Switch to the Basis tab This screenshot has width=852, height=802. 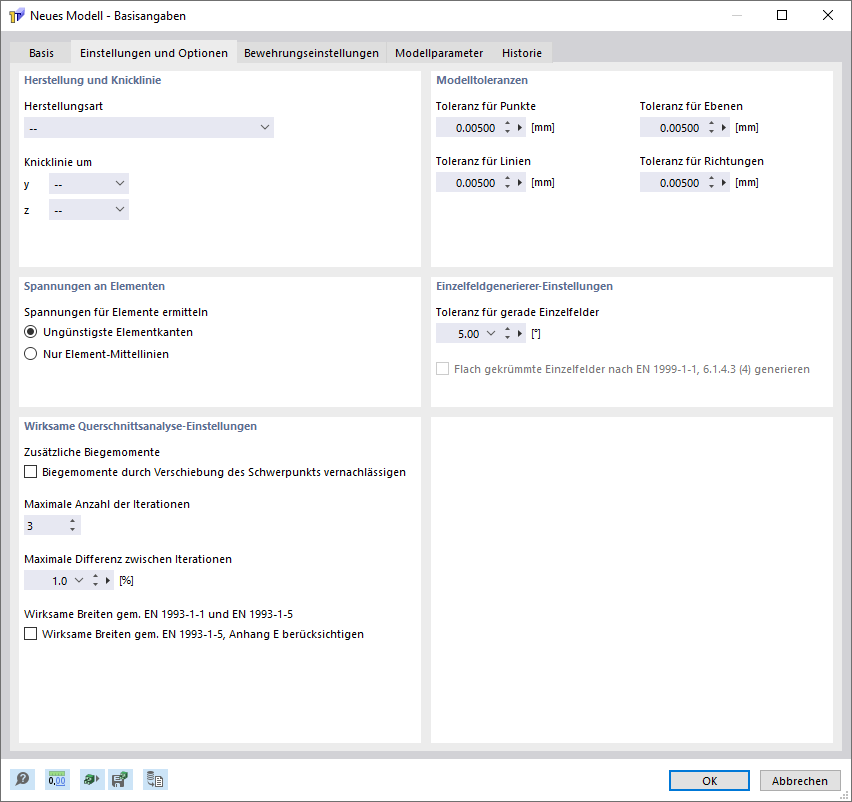[41, 53]
